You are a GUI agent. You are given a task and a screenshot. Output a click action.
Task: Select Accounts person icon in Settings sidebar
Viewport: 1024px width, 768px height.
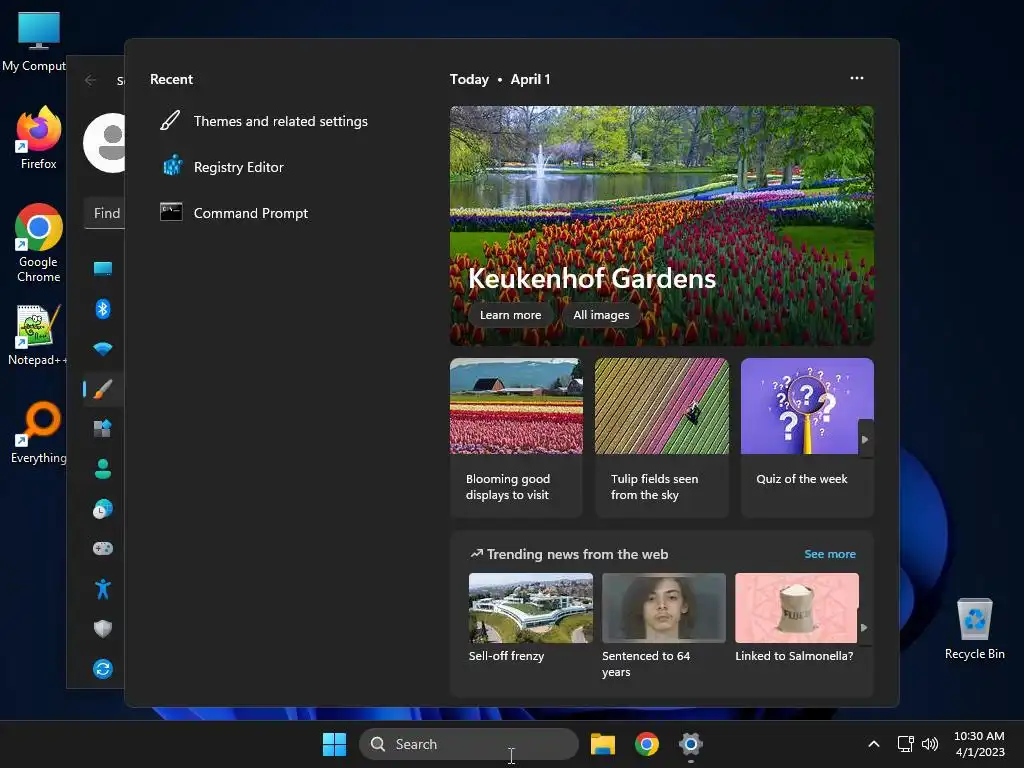click(103, 468)
